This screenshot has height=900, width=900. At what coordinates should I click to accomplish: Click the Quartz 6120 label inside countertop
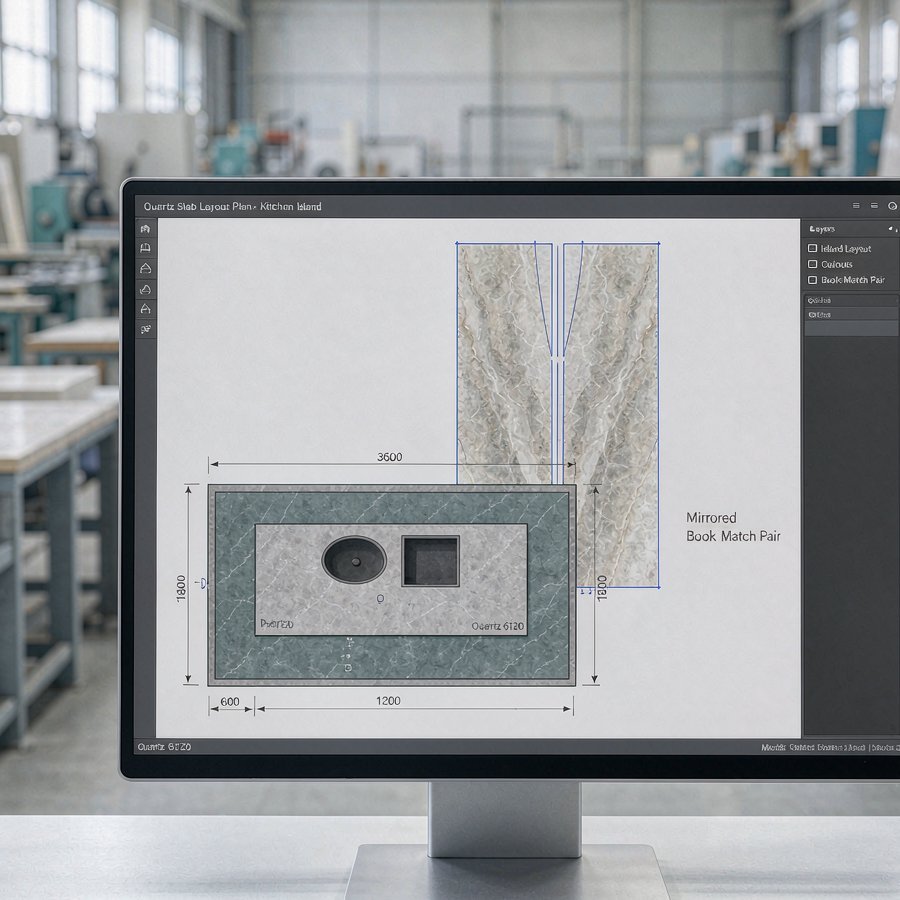pos(498,626)
